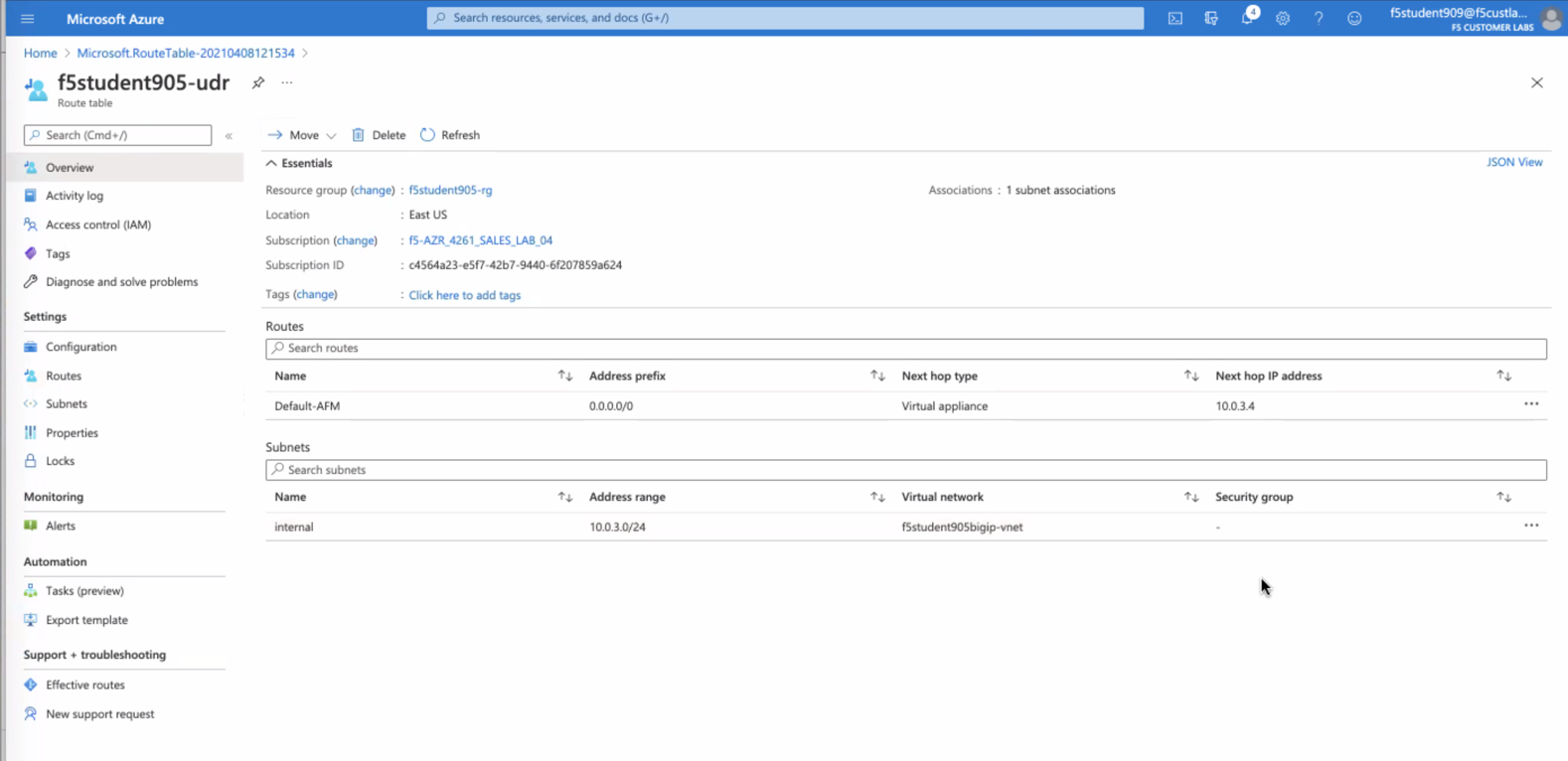Click the Search routes field
Image resolution: width=1568 pixels, height=761 pixels.
coord(906,349)
